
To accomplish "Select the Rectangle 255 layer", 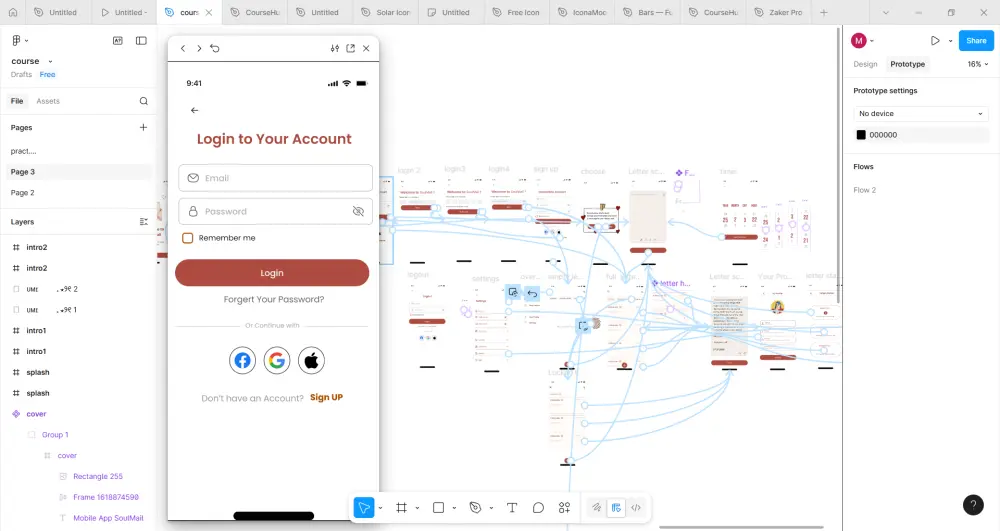I will click(98, 477).
